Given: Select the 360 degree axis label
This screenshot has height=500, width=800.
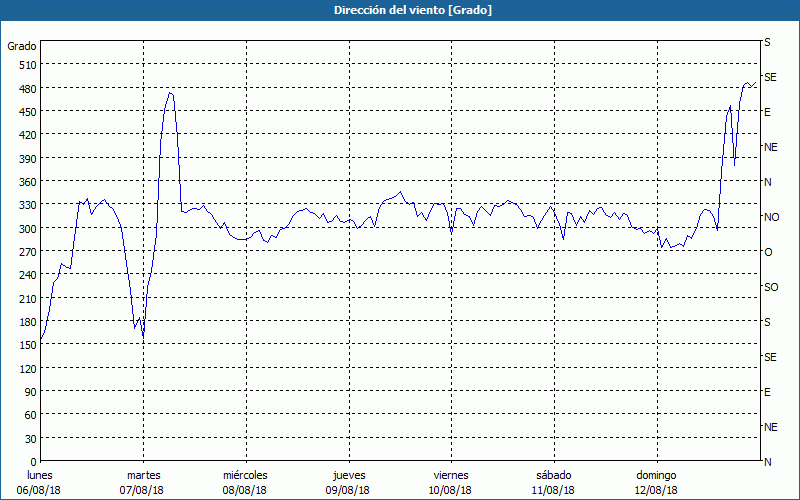Looking at the screenshot, I should click(28, 182).
